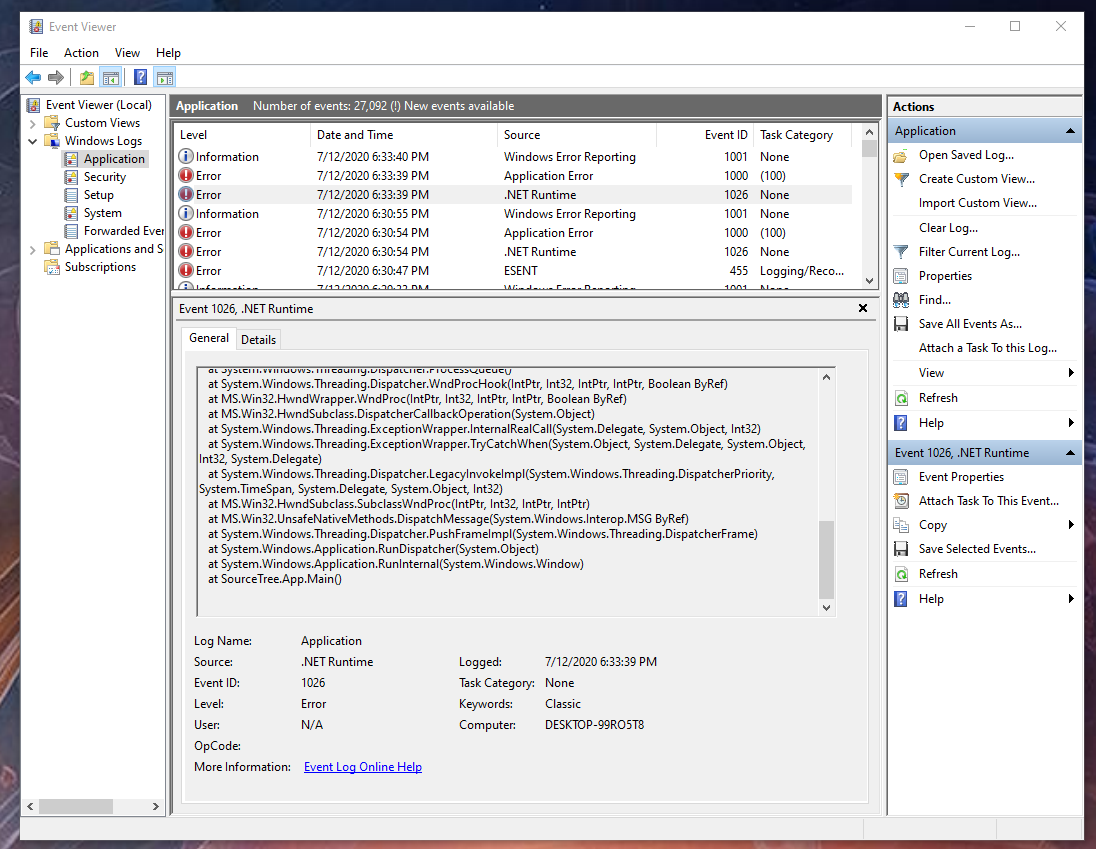Click stack trace scroll up arrow
This screenshot has height=849, width=1096.
[x=826, y=377]
